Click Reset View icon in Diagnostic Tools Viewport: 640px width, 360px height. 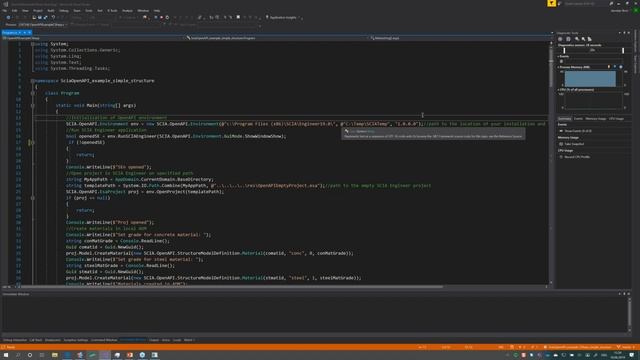click(x=590, y=39)
